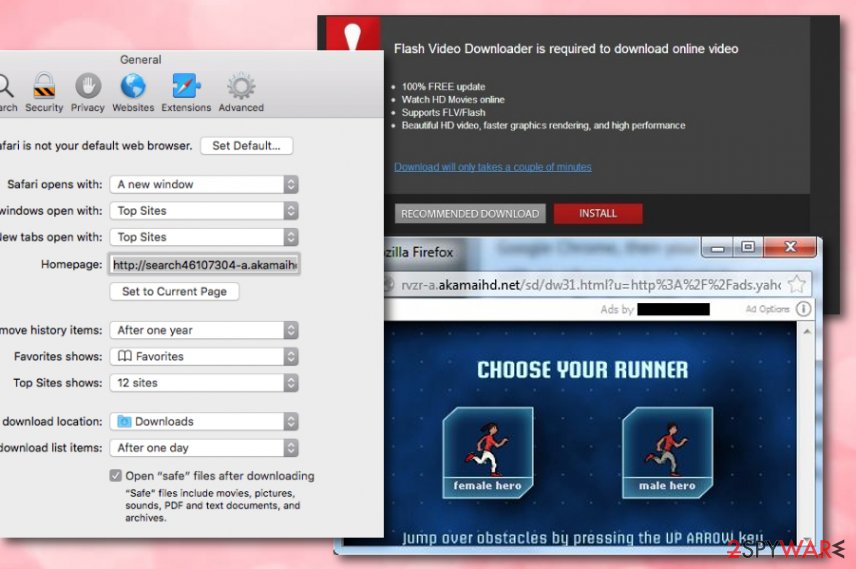Open the Websites preferences pane
The width and height of the screenshot is (856, 569).
click(133, 92)
